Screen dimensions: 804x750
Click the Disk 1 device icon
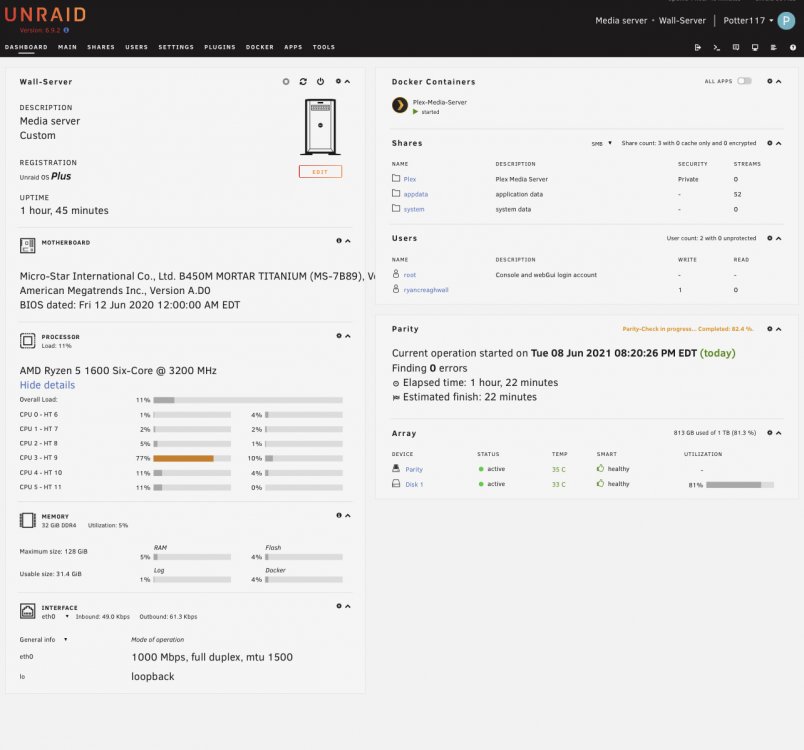point(396,483)
